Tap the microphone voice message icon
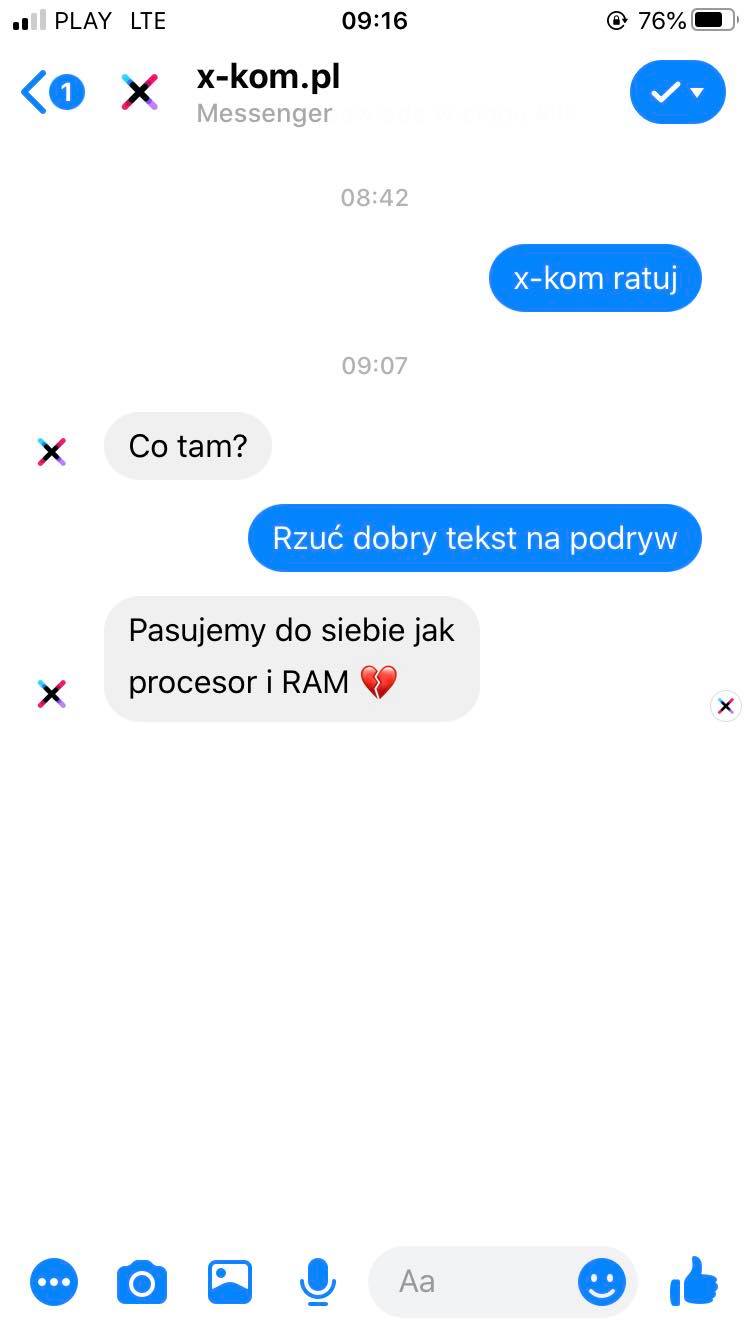 pos(318,1282)
